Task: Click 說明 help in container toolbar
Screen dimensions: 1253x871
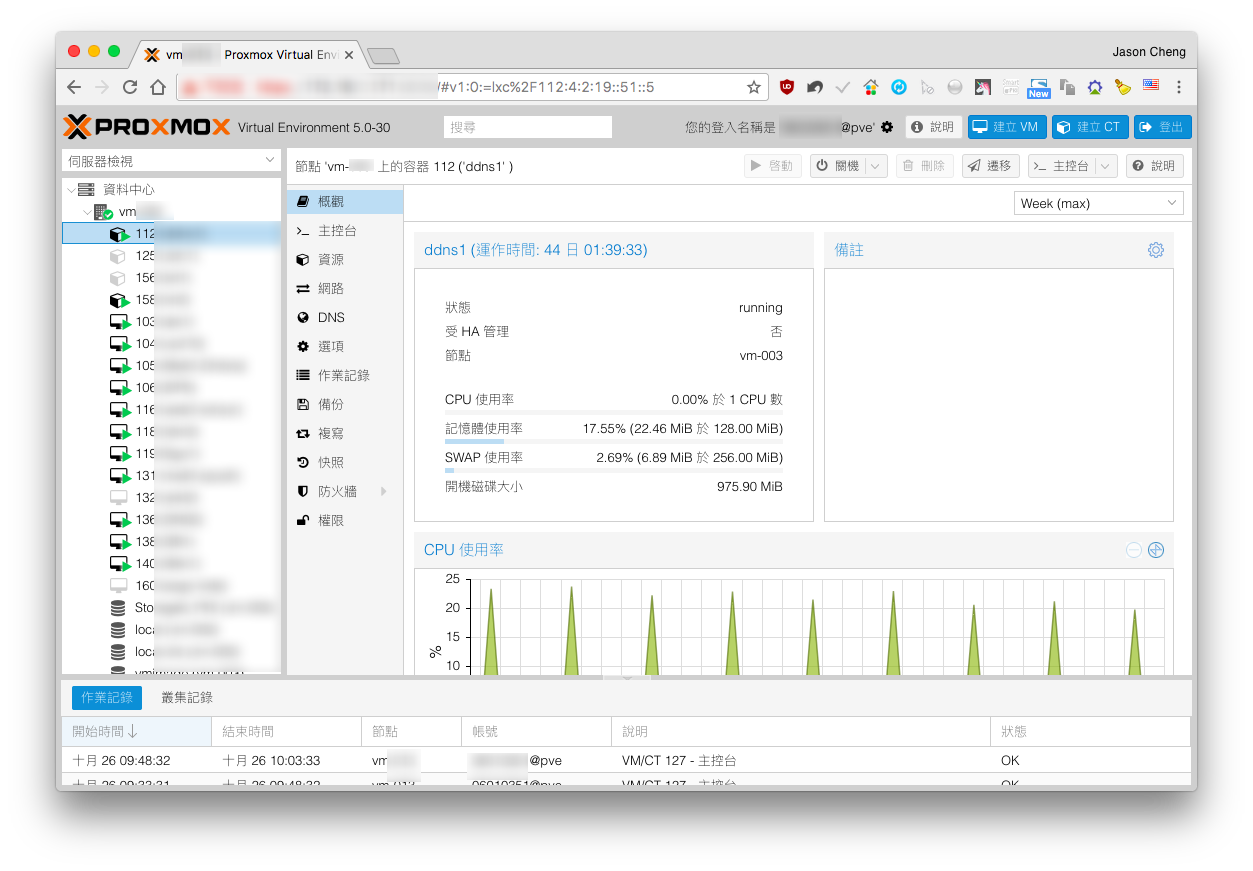Action: (1155, 166)
